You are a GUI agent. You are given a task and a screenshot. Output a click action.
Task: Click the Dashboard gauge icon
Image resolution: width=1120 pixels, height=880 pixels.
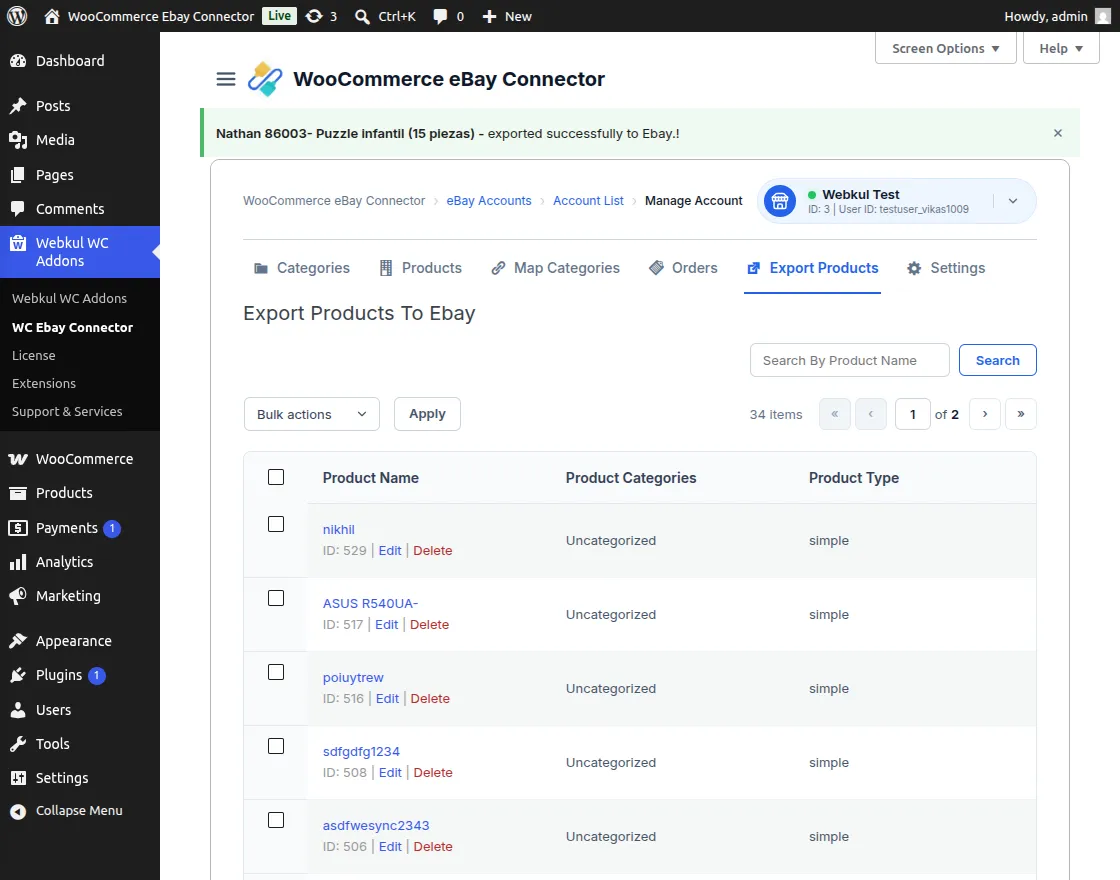coord(18,61)
